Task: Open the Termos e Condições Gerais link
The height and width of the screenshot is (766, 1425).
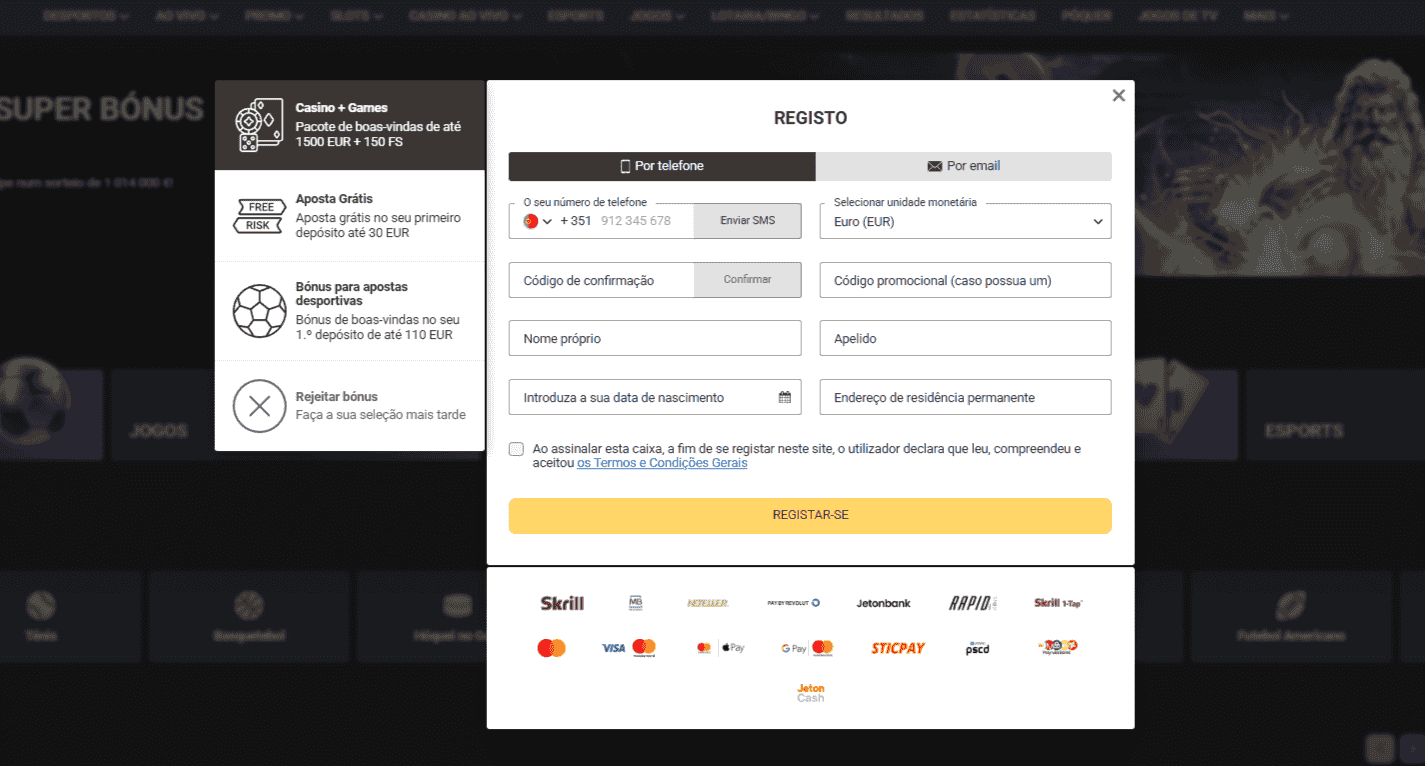Action: [x=661, y=463]
